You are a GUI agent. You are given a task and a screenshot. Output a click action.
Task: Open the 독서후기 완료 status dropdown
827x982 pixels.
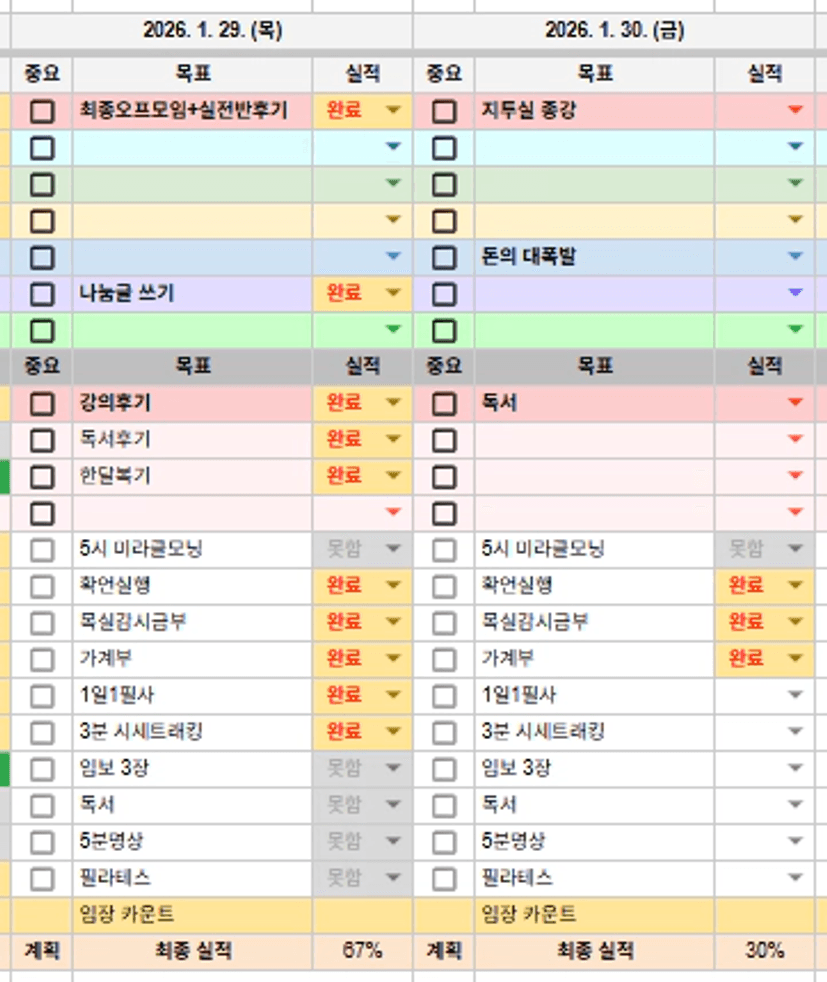click(392, 440)
